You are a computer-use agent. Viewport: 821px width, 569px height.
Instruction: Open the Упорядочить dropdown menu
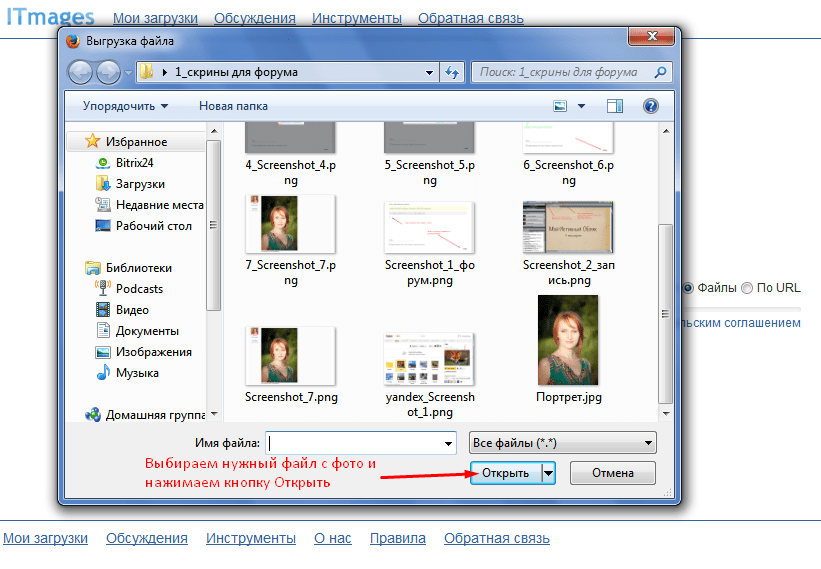coord(125,106)
